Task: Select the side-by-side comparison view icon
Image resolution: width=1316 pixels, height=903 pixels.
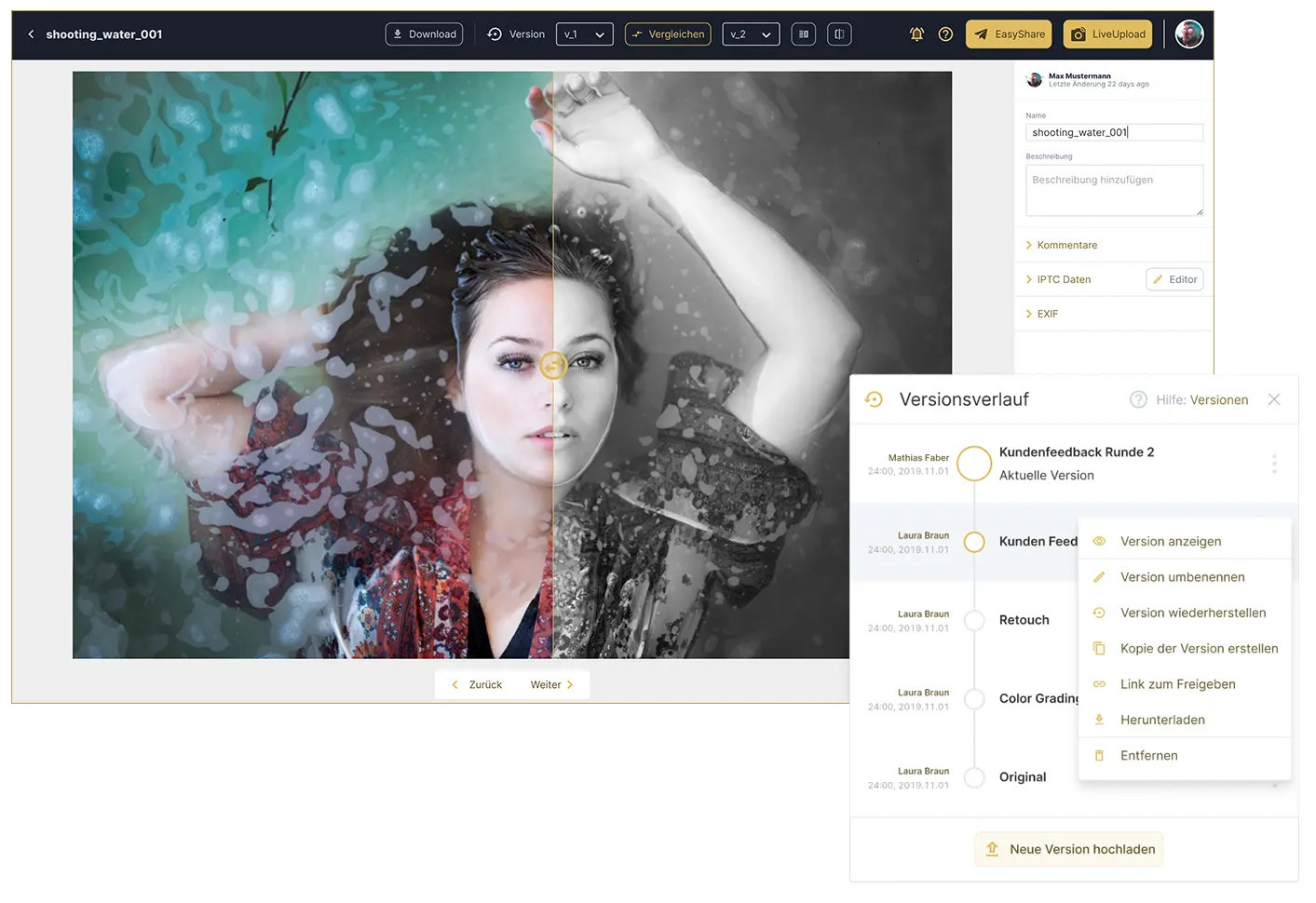Action: (803, 34)
